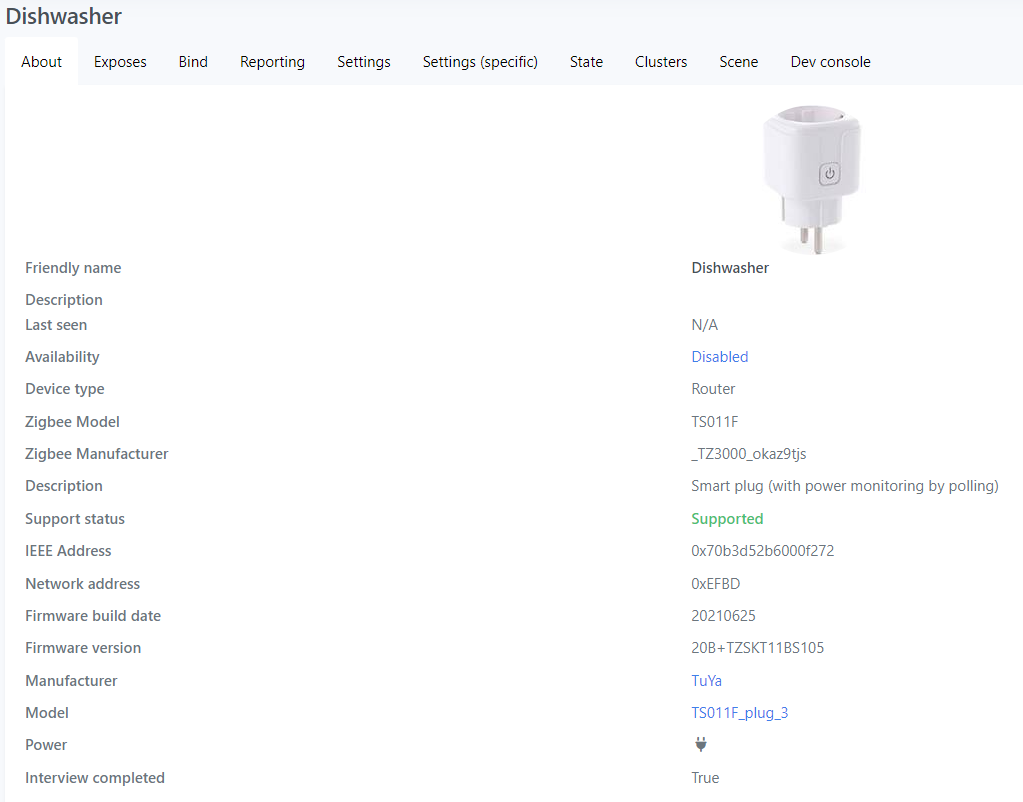Select the IEEE Address value
1023x802 pixels.
click(762, 550)
